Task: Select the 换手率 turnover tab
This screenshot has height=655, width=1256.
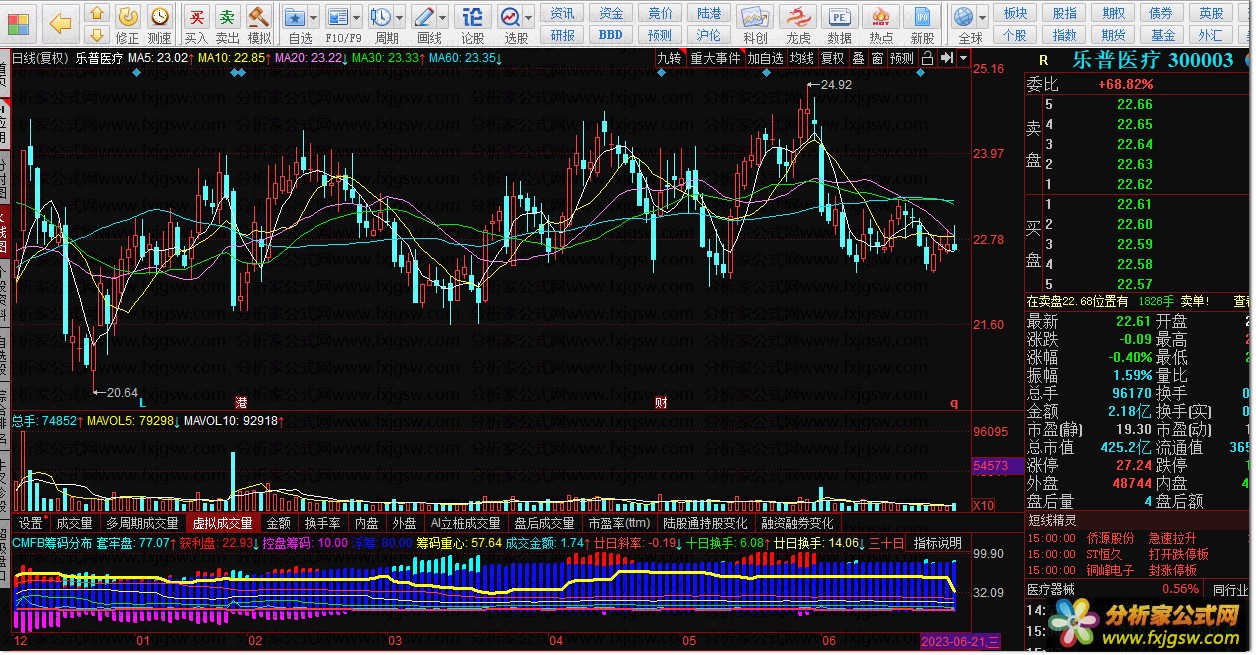Action: [323, 523]
